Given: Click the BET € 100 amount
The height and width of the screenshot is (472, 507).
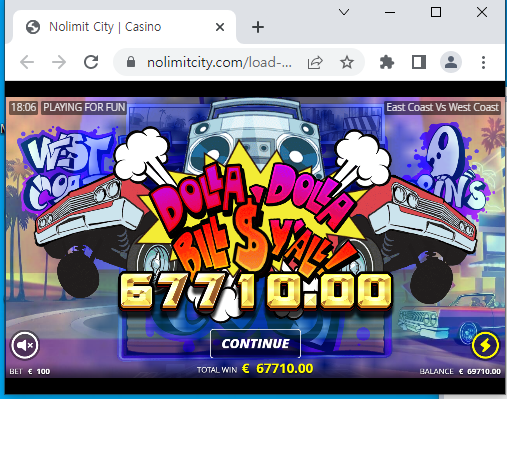Looking at the screenshot, I should click(x=30, y=371).
